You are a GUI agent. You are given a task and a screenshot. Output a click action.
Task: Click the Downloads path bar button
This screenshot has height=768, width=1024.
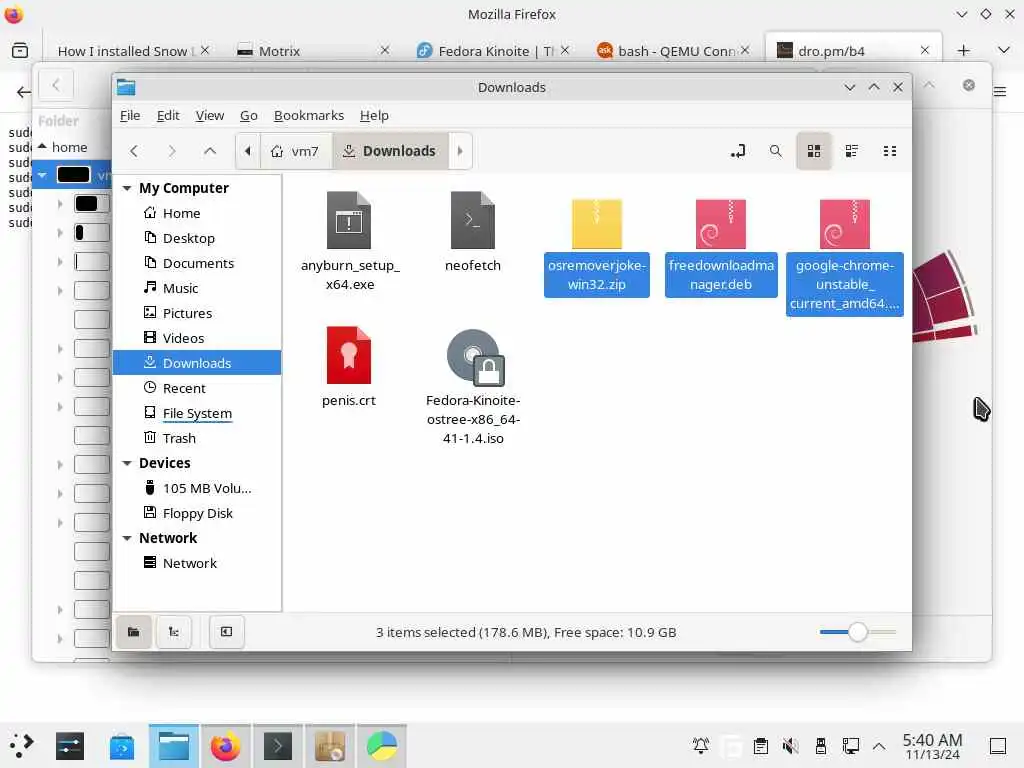390,152
